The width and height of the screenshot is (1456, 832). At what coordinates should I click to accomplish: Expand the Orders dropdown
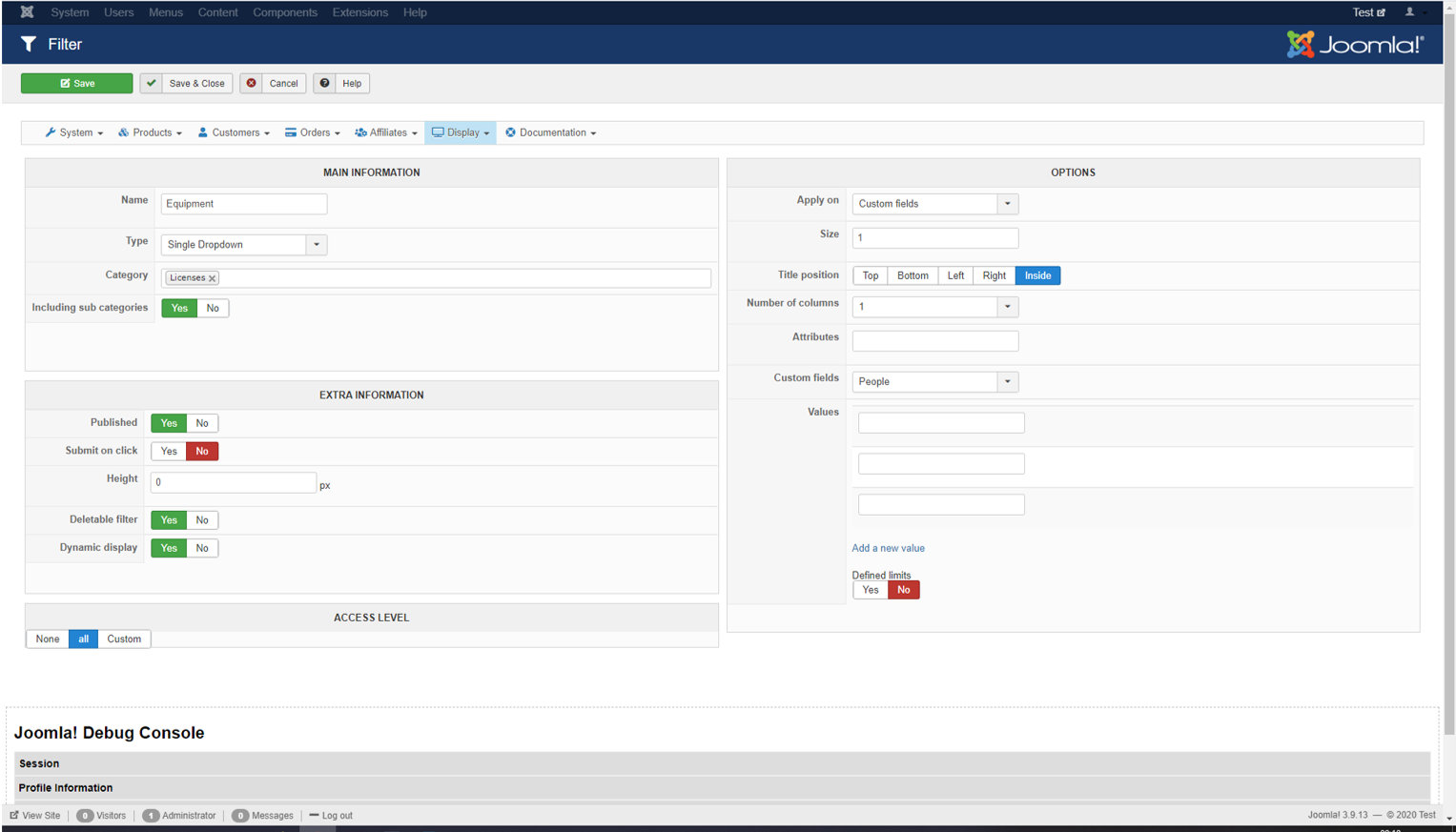[x=313, y=132]
